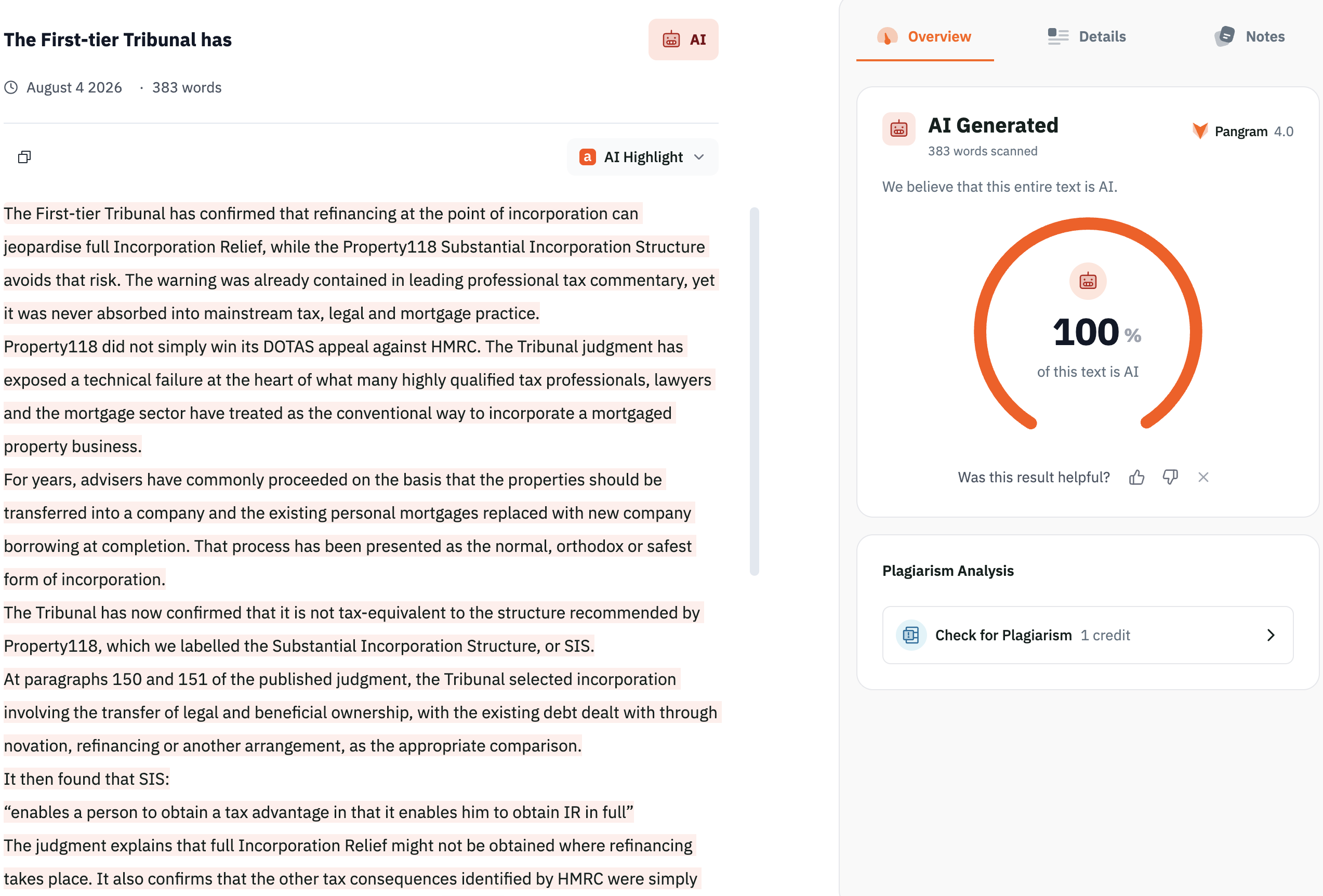The width and height of the screenshot is (1323, 896).
Task: Click the 100% AI score gauge
Action: pos(1088,323)
